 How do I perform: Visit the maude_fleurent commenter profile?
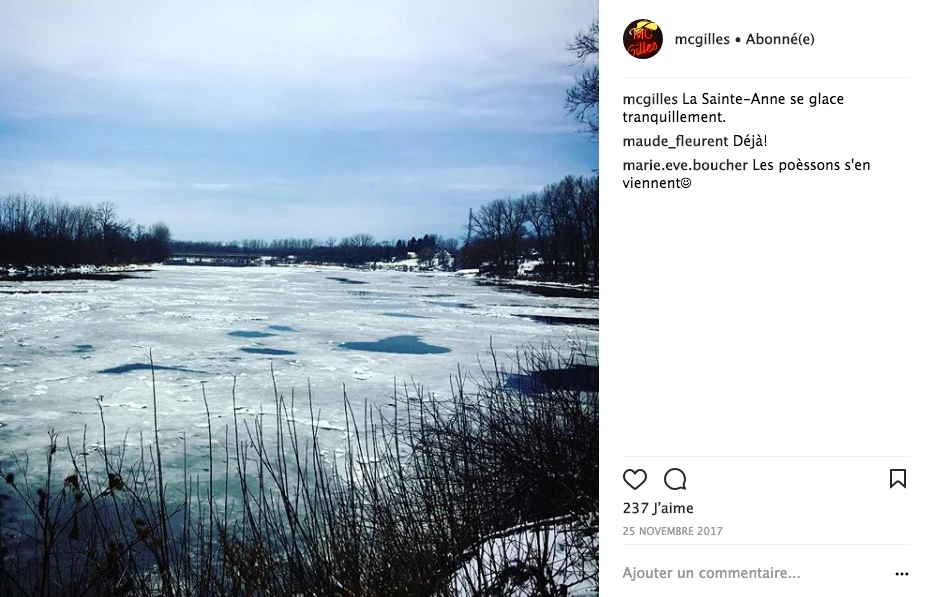(675, 141)
